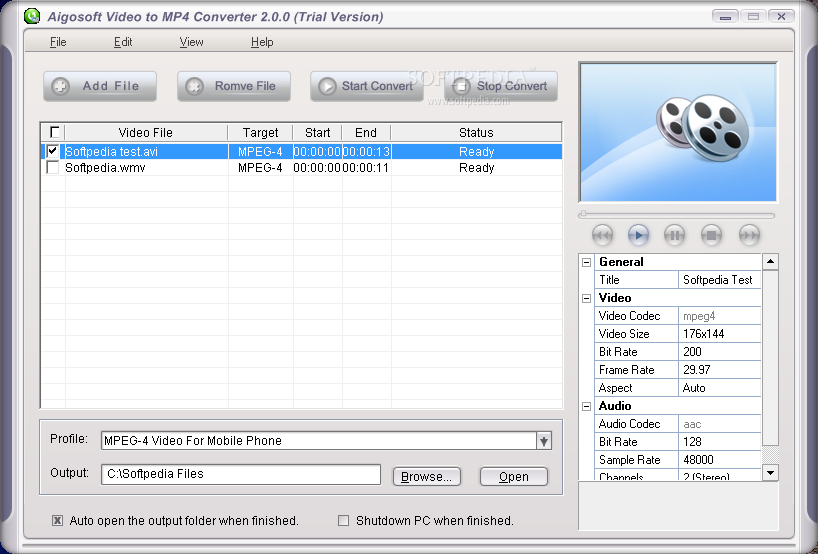Select the Softpedia.wmv file row
This screenshot has height=554, width=818.
pyautogui.click(x=302, y=167)
